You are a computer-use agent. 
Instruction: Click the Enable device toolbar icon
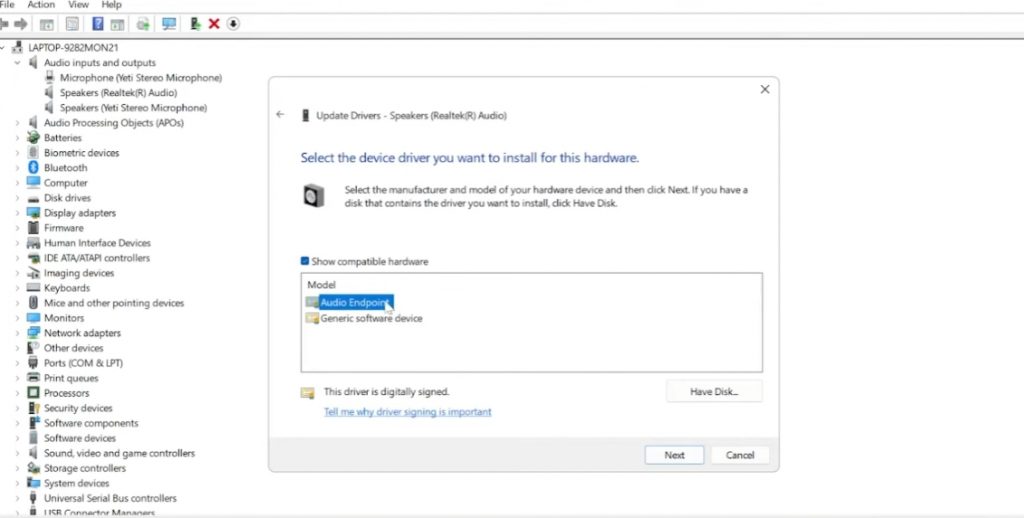[x=195, y=24]
